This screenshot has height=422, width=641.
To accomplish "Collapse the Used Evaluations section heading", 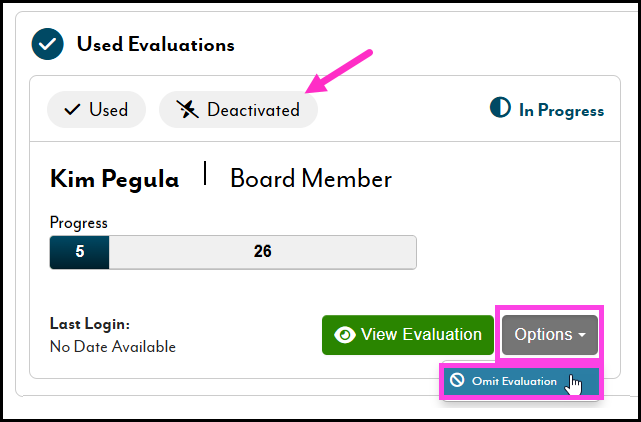I will coord(155,45).
